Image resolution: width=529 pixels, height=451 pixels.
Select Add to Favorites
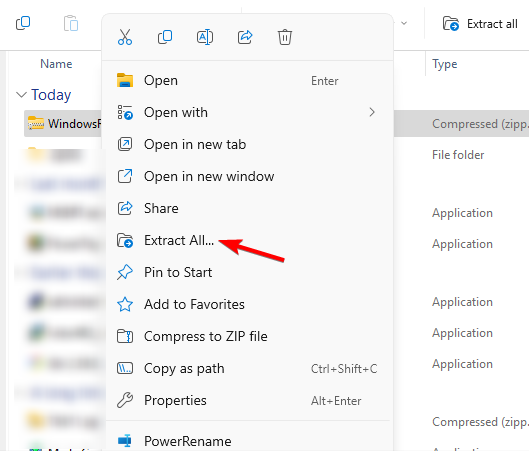pyautogui.click(x=248, y=305)
